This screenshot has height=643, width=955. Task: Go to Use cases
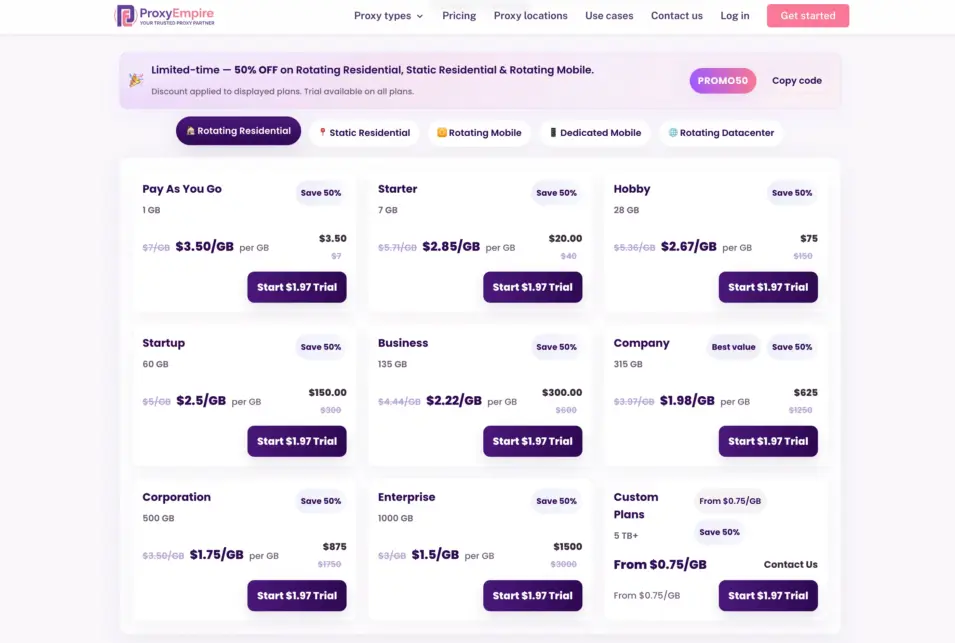point(609,16)
